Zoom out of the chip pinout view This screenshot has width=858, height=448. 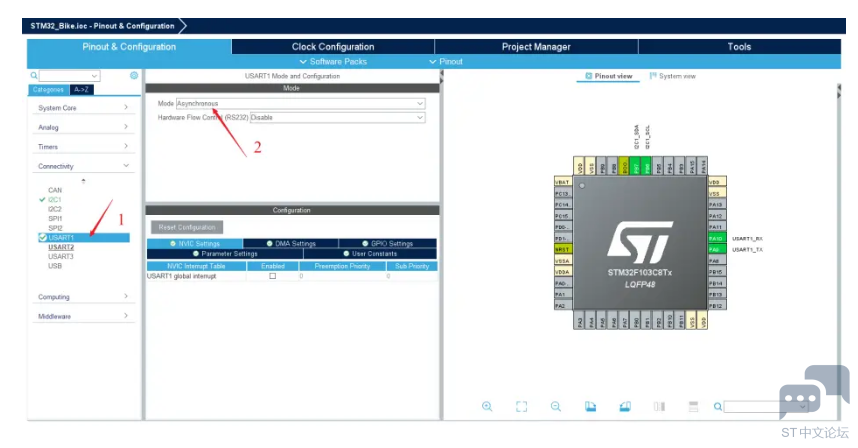[x=556, y=406]
